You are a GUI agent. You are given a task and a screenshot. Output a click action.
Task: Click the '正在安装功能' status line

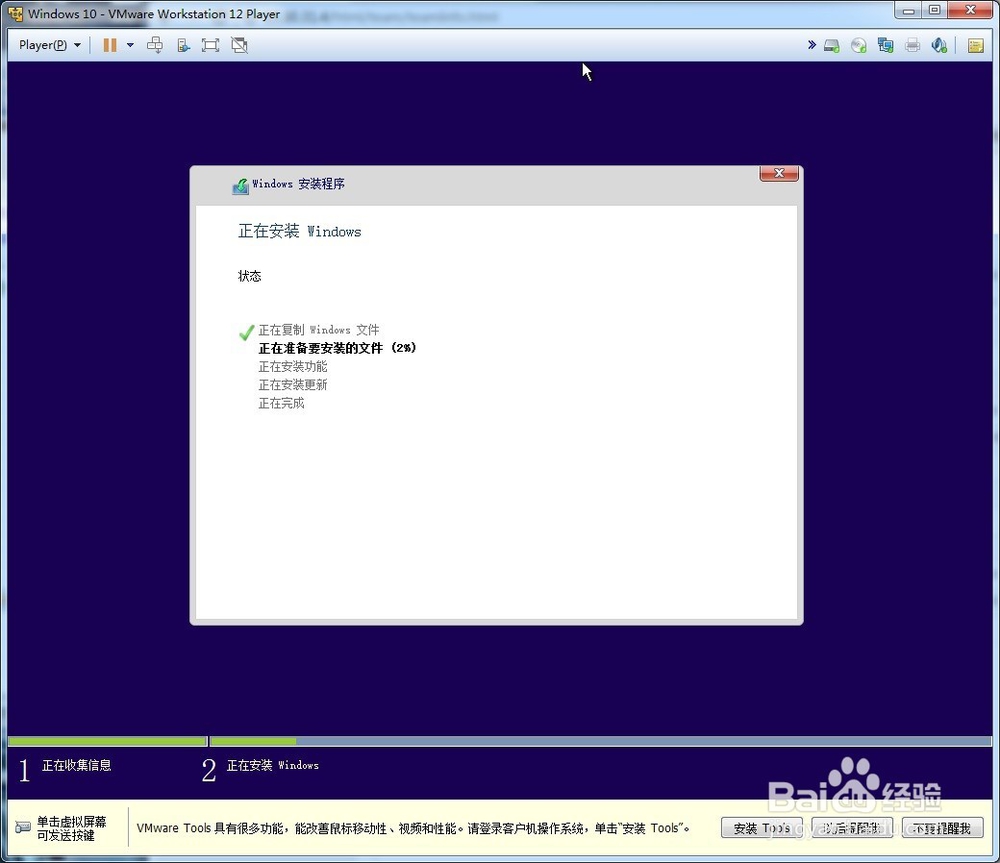point(293,367)
